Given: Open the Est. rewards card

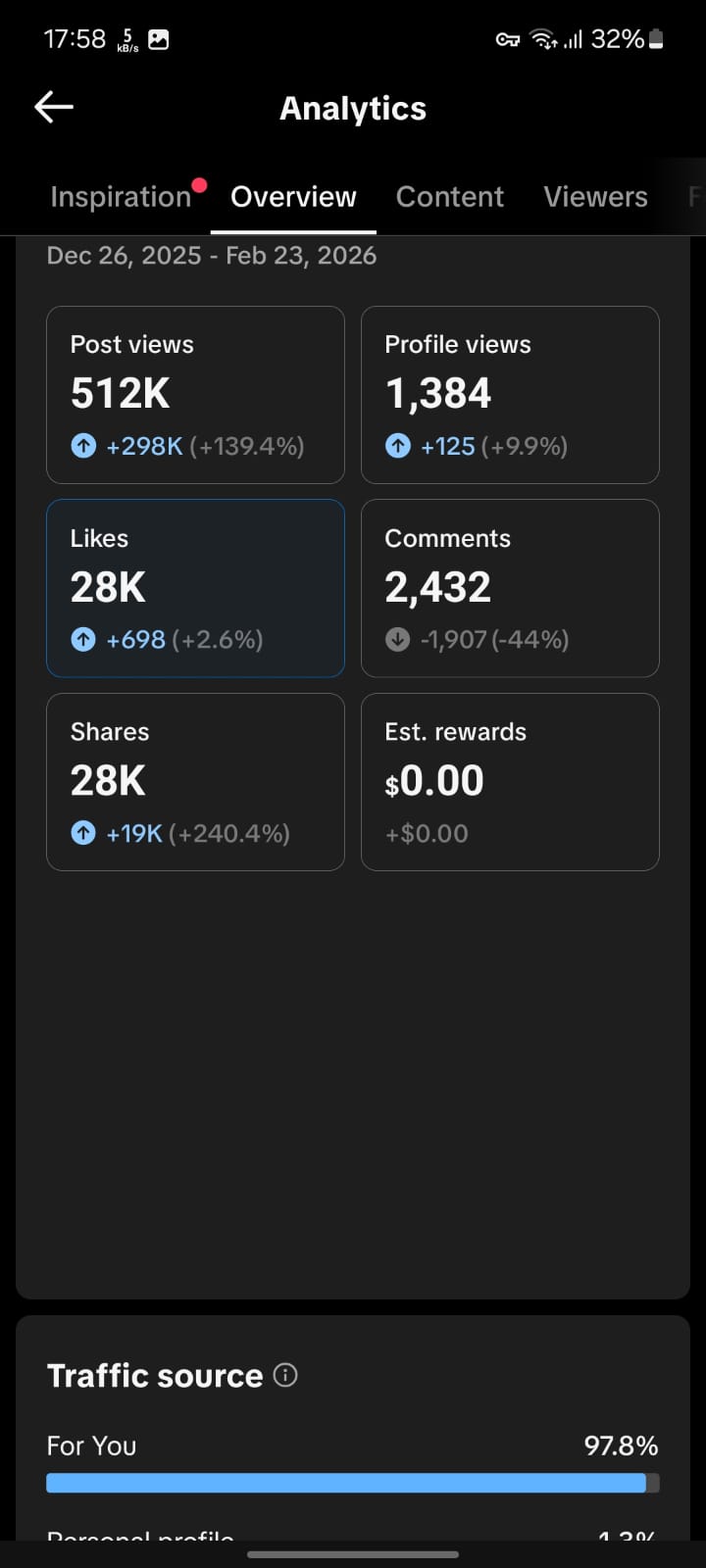Looking at the screenshot, I should (510, 781).
